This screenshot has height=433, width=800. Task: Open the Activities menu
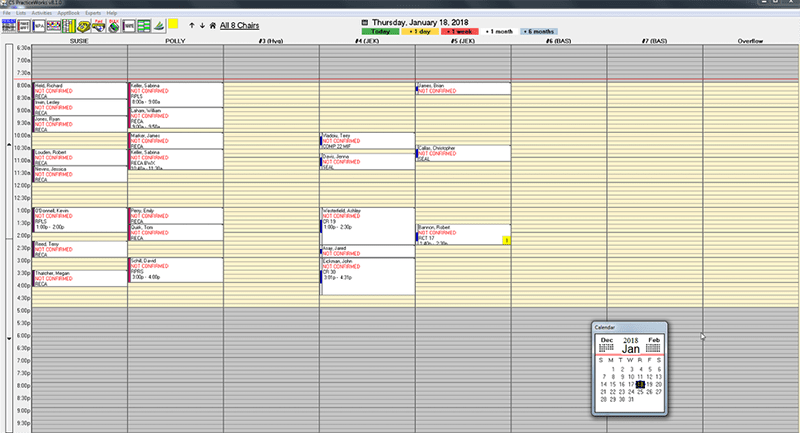[41, 13]
